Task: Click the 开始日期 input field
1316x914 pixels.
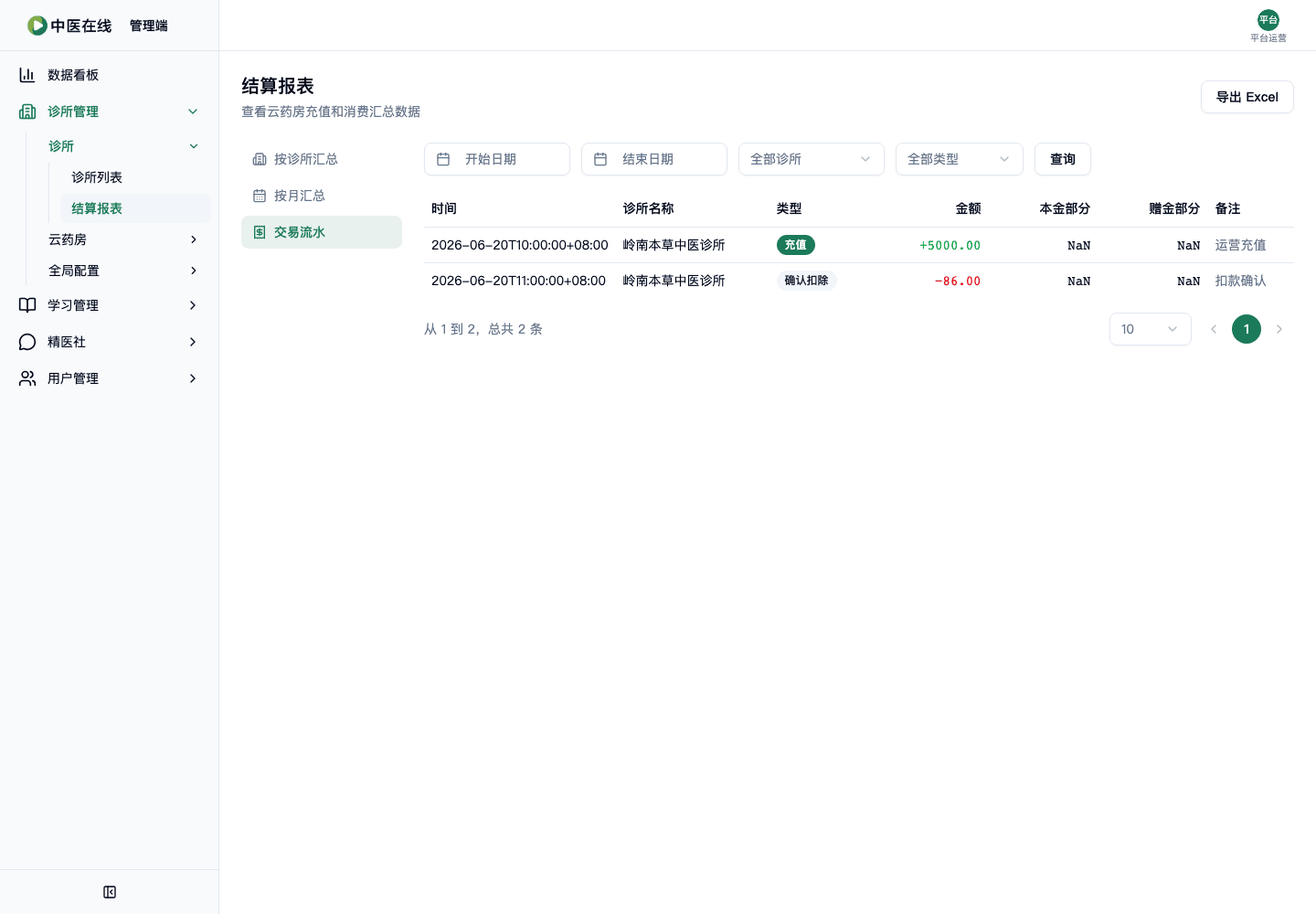Action: pyautogui.click(x=497, y=159)
